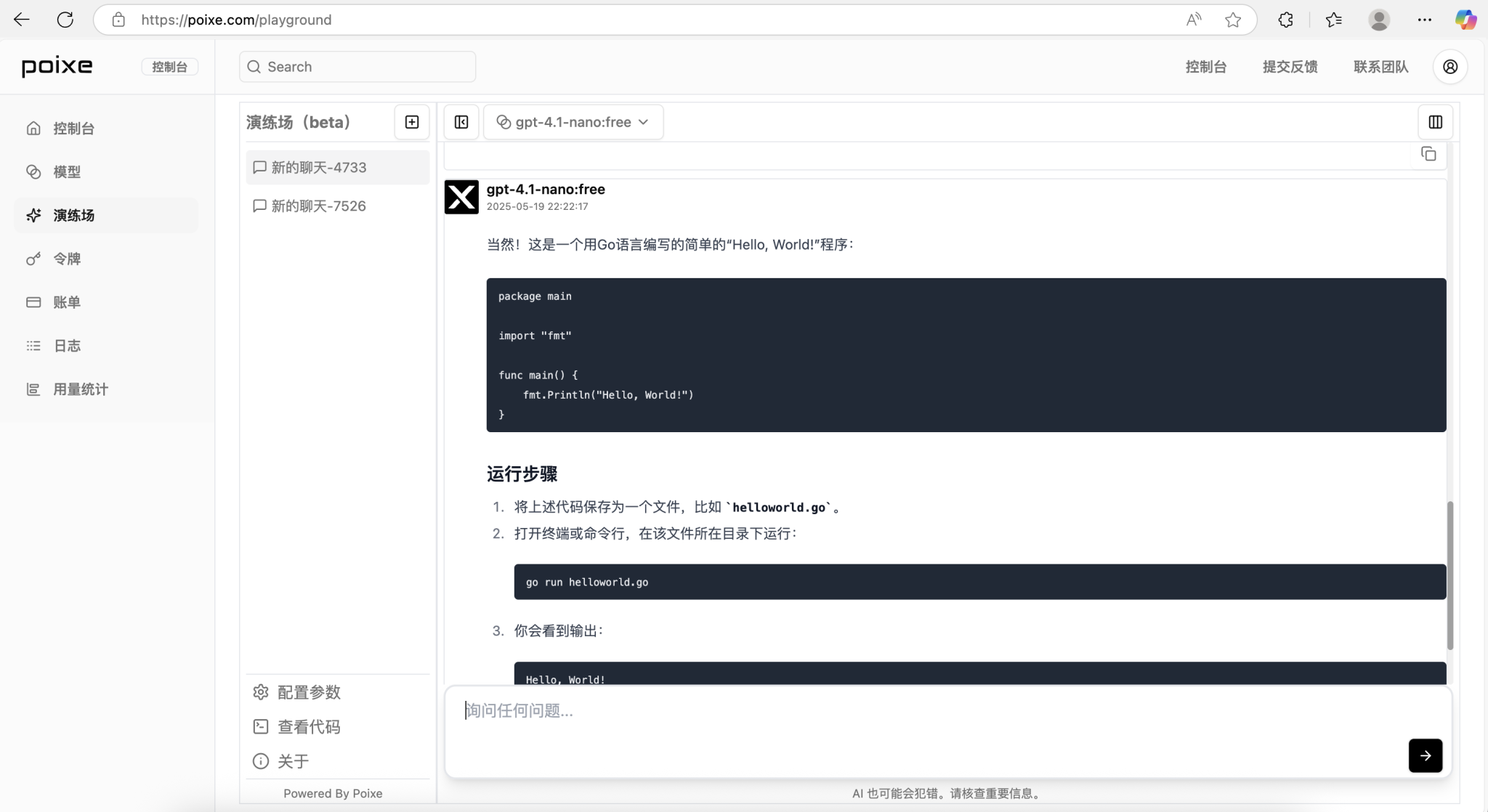Select chat 新的聊天-4733
The image size is (1488, 812).
[338, 168]
